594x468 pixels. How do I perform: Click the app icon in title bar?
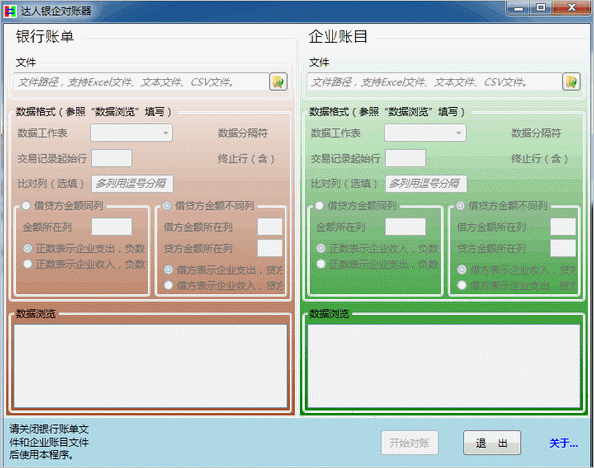point(10,11)
